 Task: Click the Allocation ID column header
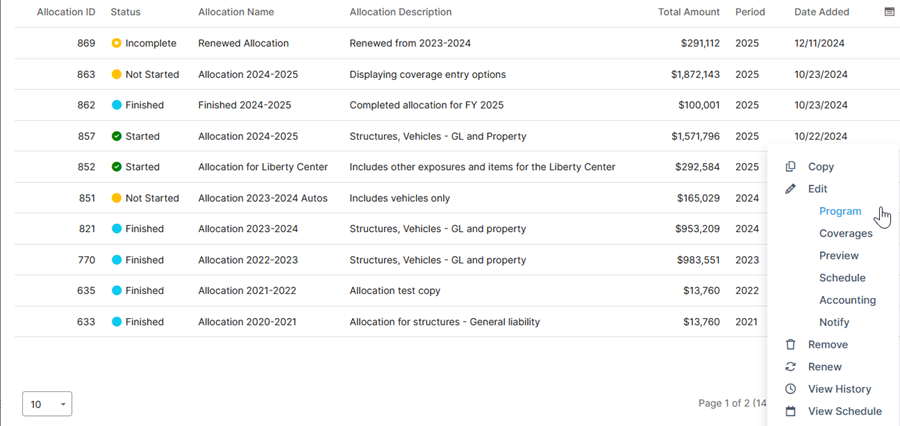pyautogui.click(x=66, y=11)
